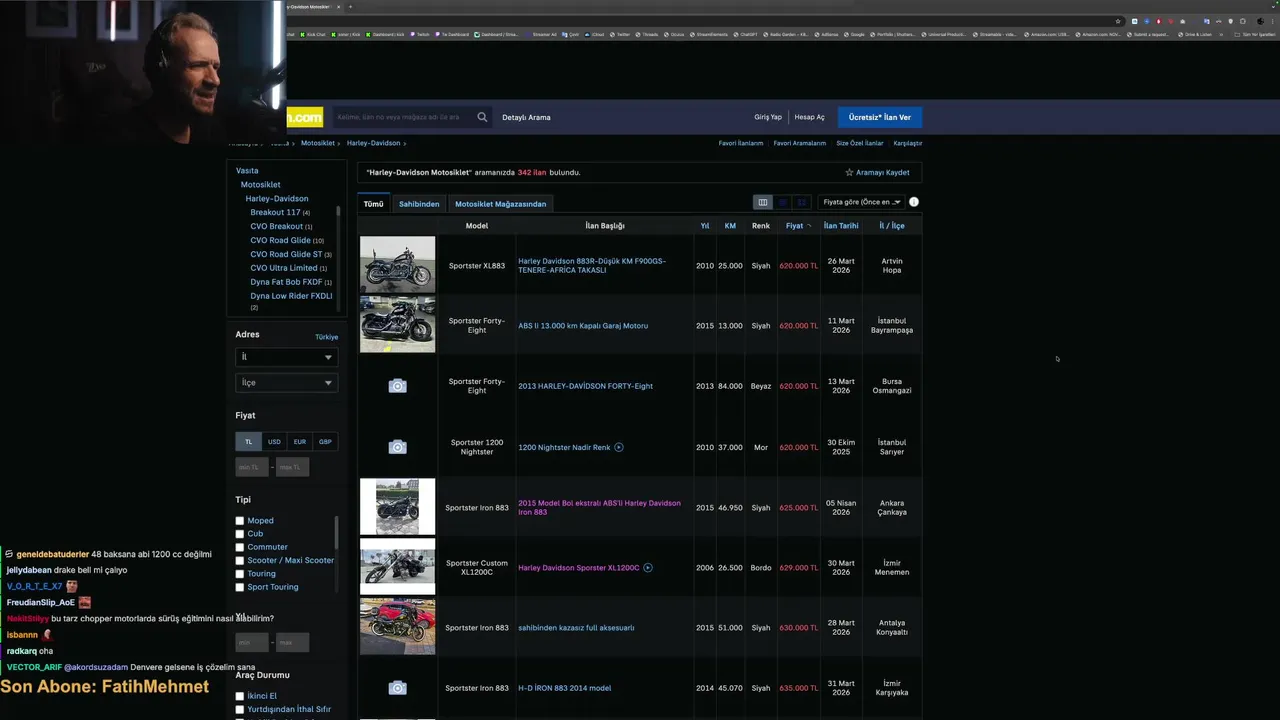This screenshot has width=1280, height=720.
Task: Click the Hesap Aç link
Action: (810, 117)
